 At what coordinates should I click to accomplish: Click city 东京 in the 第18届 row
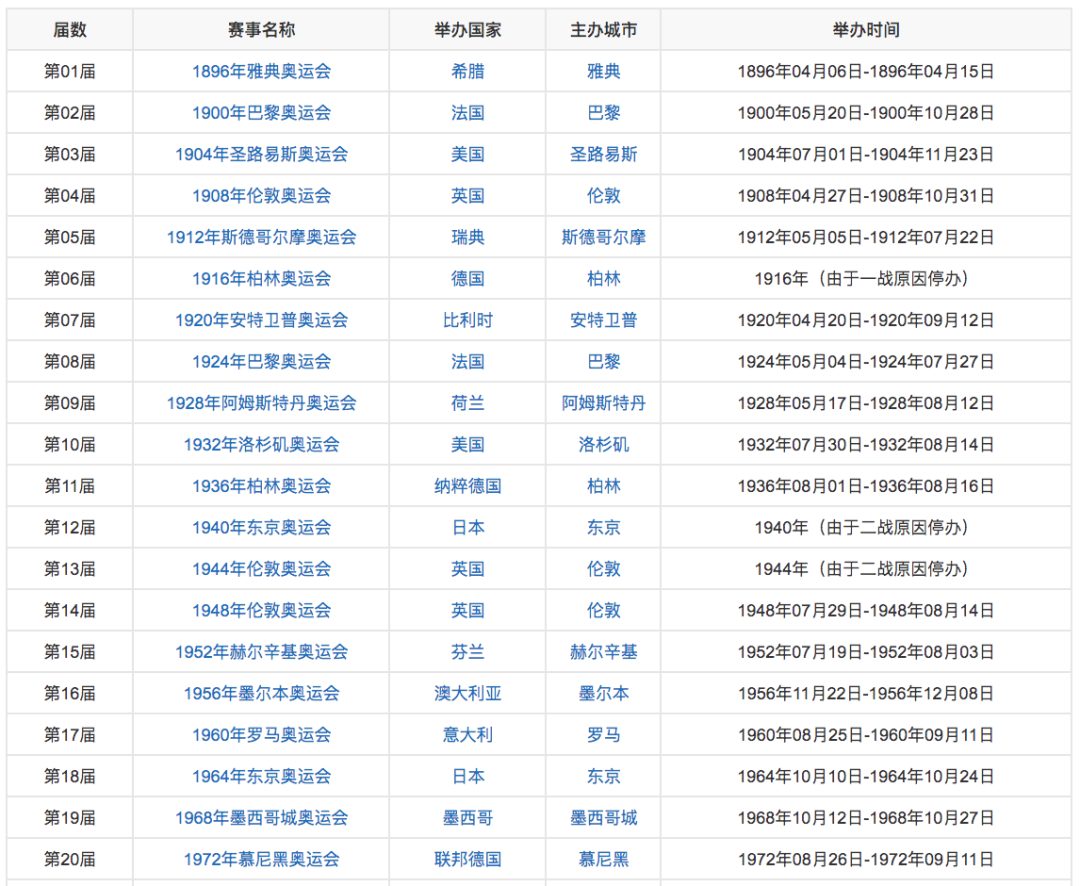pyautogui.click(x=603, y=776)
